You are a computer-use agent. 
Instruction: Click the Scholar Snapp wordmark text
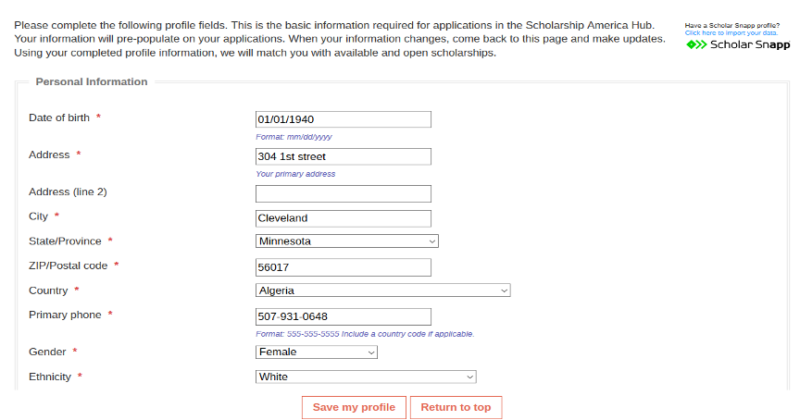click(750, 45)
